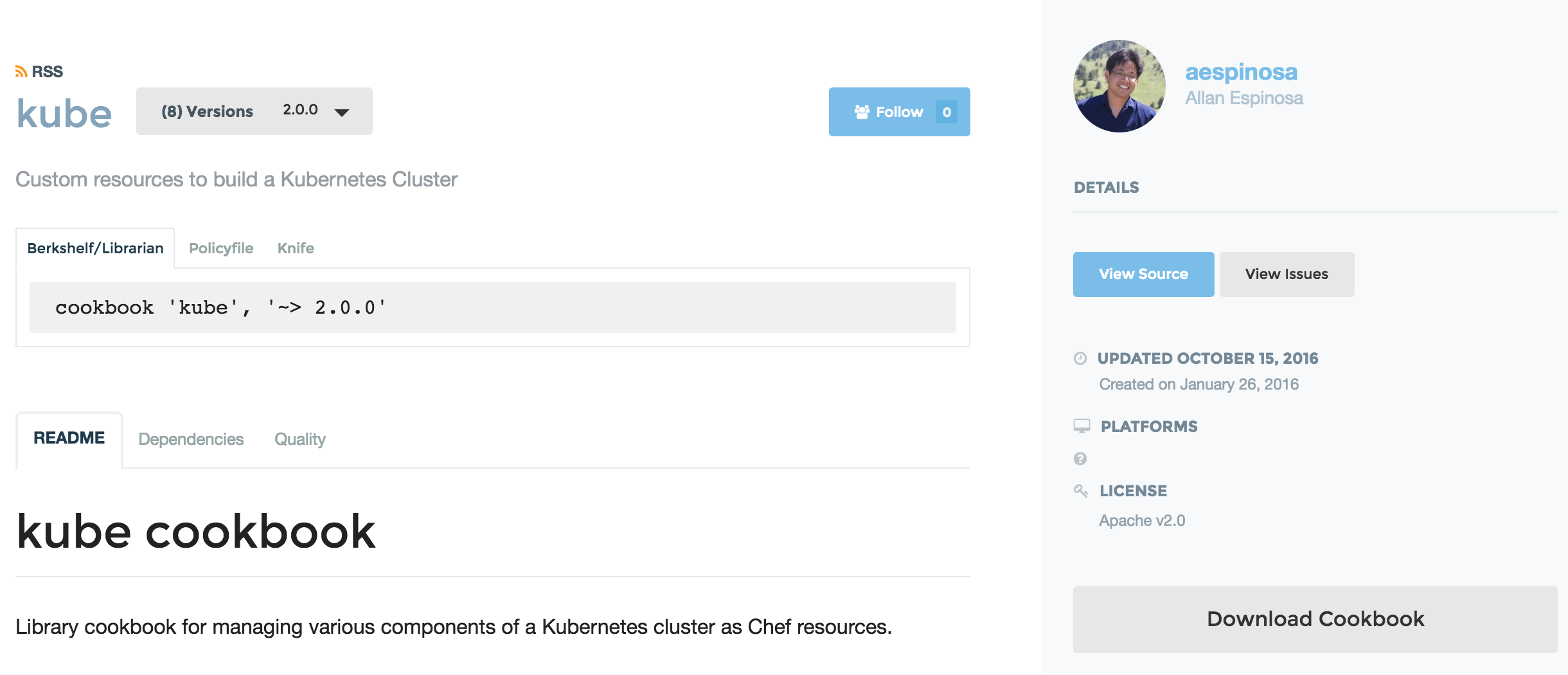The image size is (1568, 675).
Task: Click the key icon beside License
Action: click(1081, 491)
